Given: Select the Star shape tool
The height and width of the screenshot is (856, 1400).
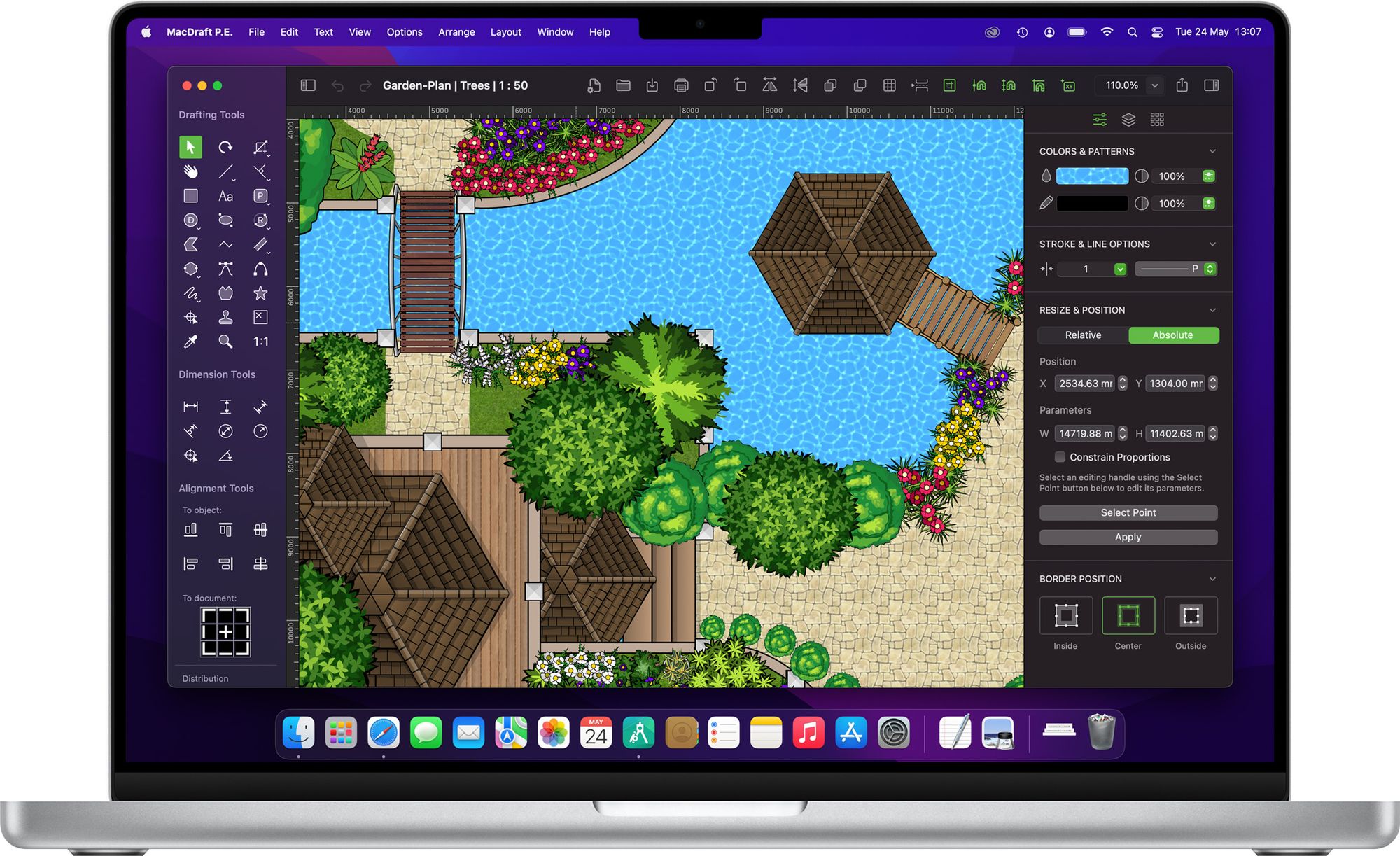Looking at the screenshot, I should 260,293.
